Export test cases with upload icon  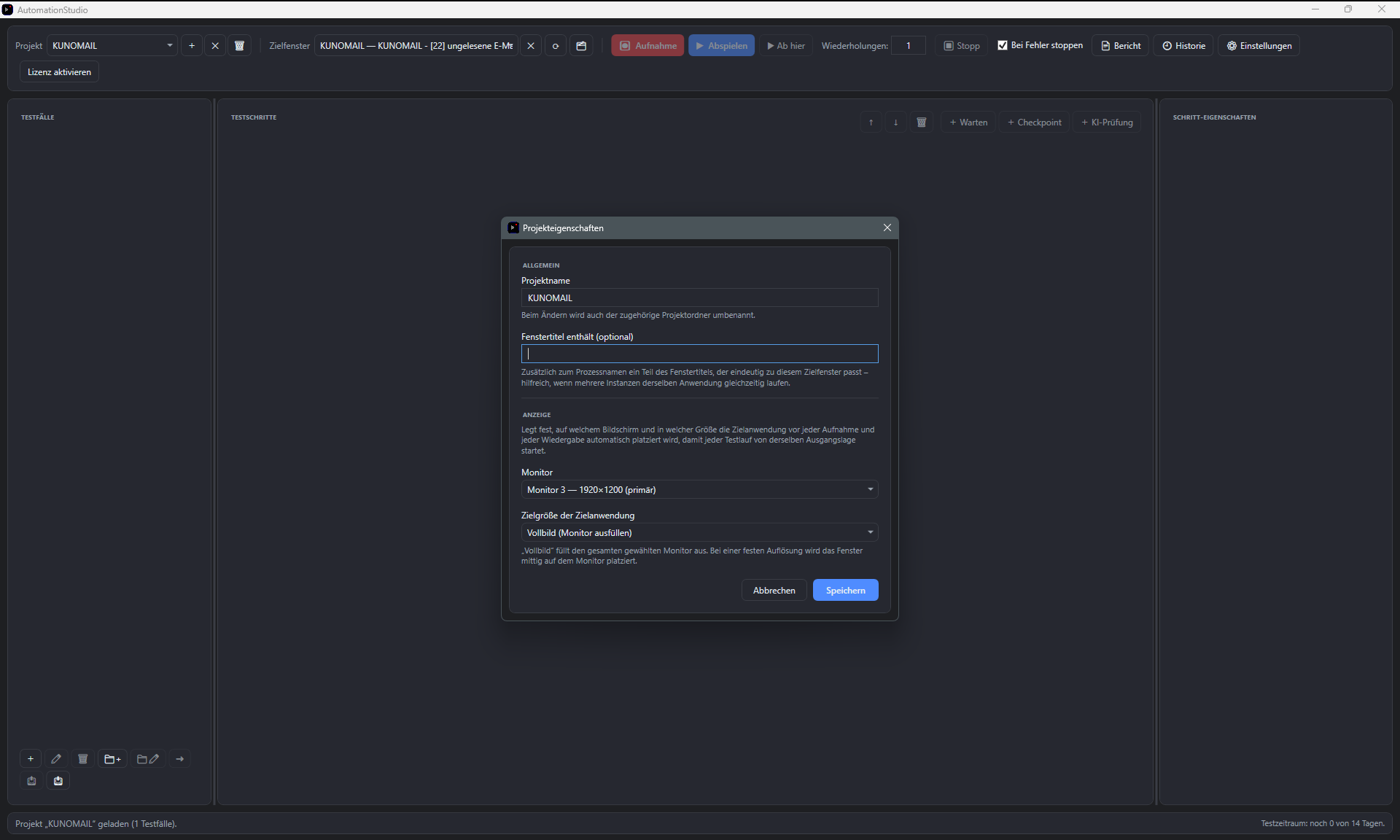pyautogui.click(x=31, y=780)
